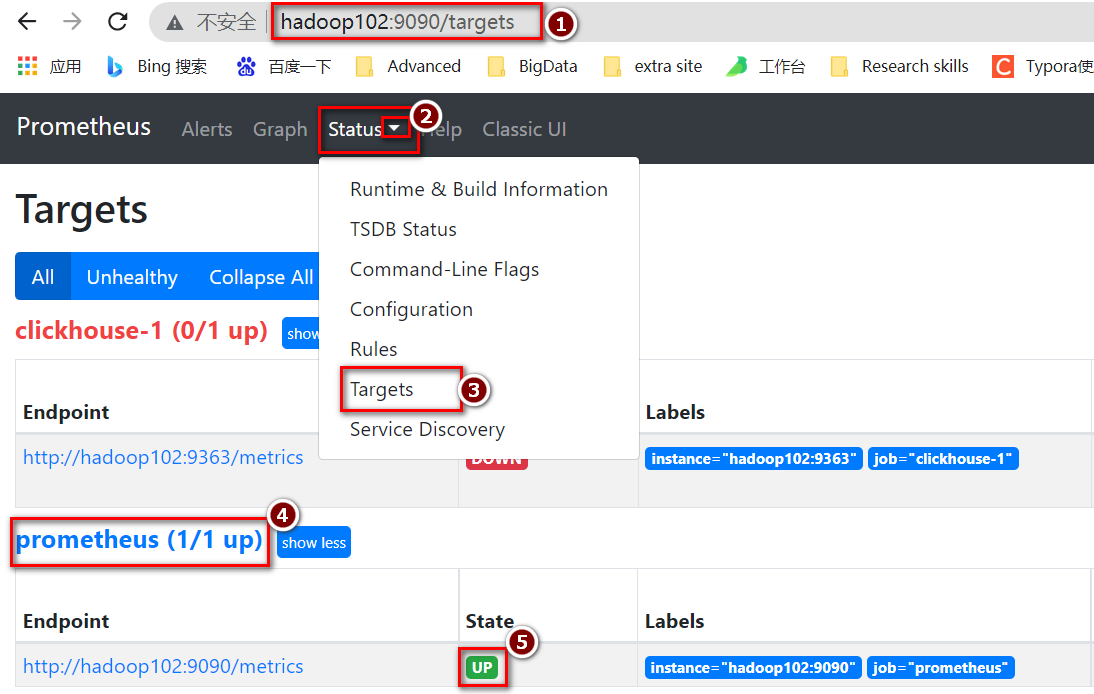This screenshot has width=1094, height=694.
Task: Filter to Unhealthy targets
Action: [x=132, y=276]
